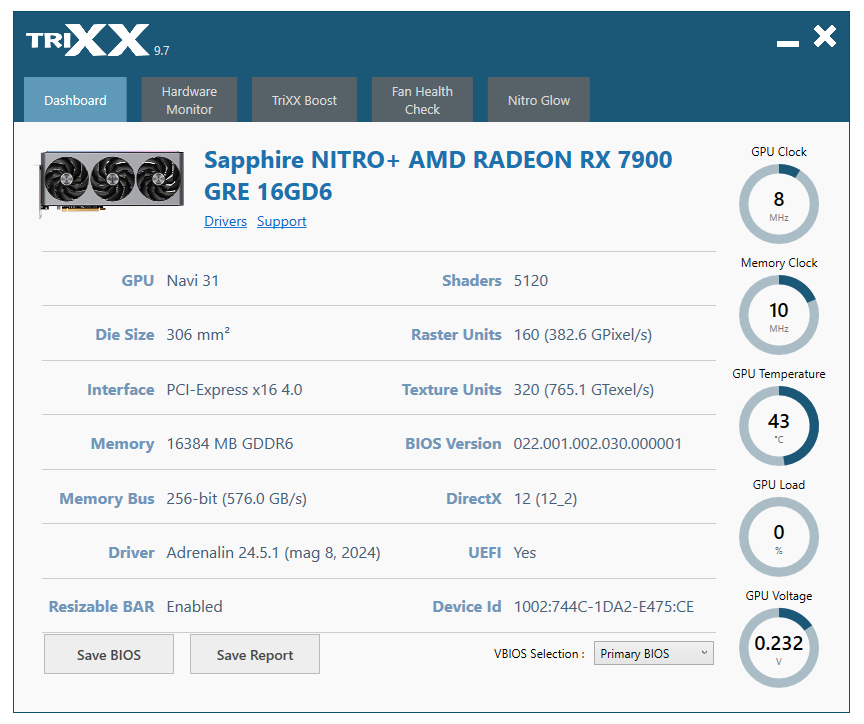Image resolution: width=864 pixels, height=724 pixels.
Task: Click the DirectX value 12 (12_2)
Action: (545, 499)
